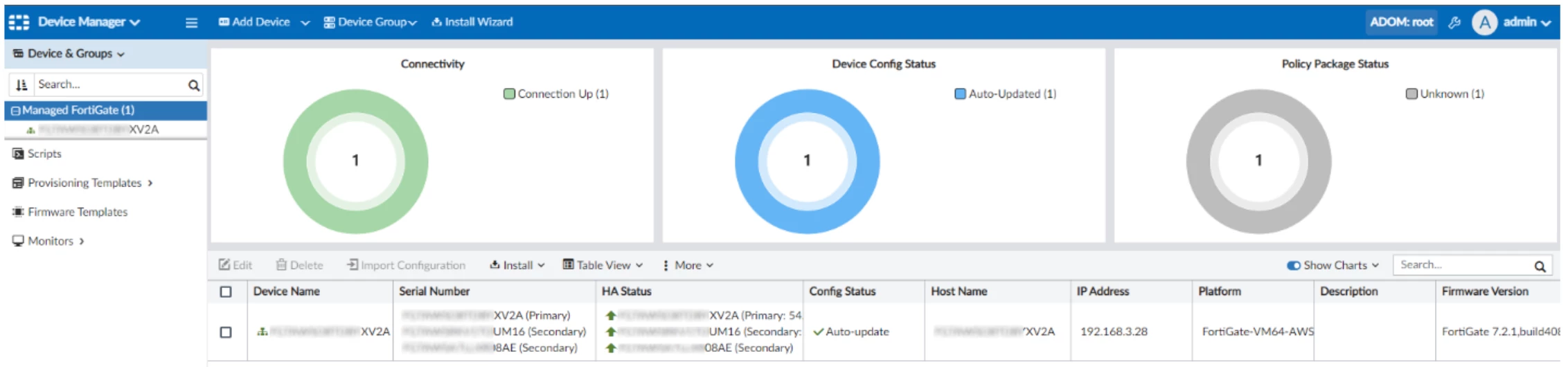This screenshot has width=1568, height=367.
Task: Click the Edit toolbar button
Action: [x=235, y=265]
